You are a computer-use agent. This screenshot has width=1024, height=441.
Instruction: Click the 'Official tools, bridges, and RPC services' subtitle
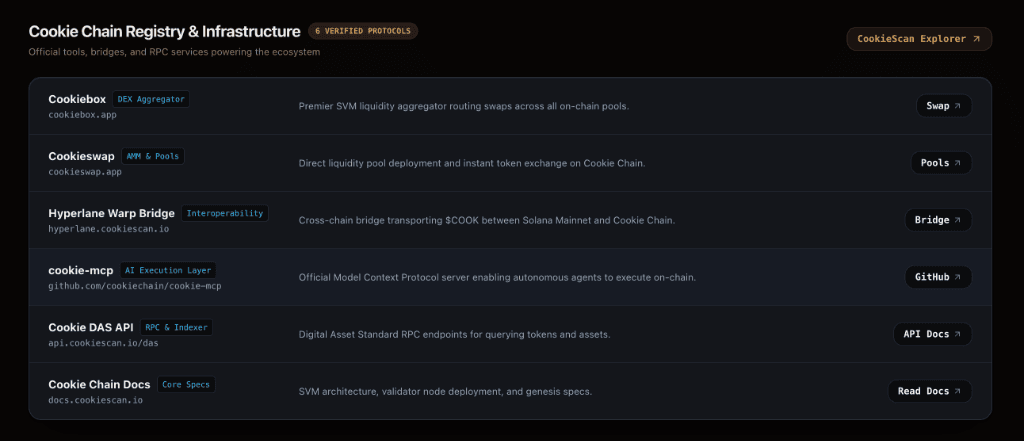[x=174, y=52]
